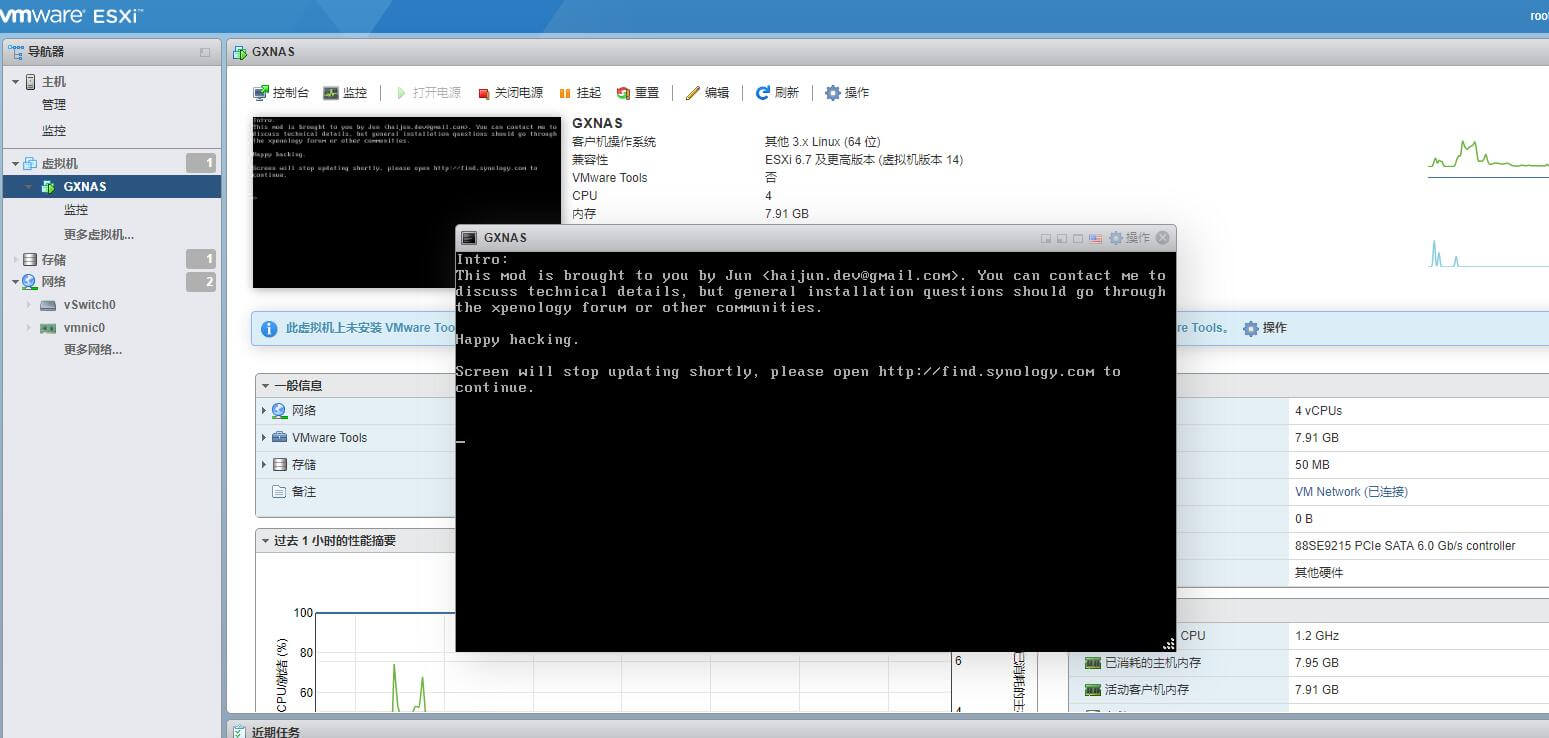1549x738 pixels.
Task: Edit VM settings via 编辑 pencil
Action: (707, 93)
